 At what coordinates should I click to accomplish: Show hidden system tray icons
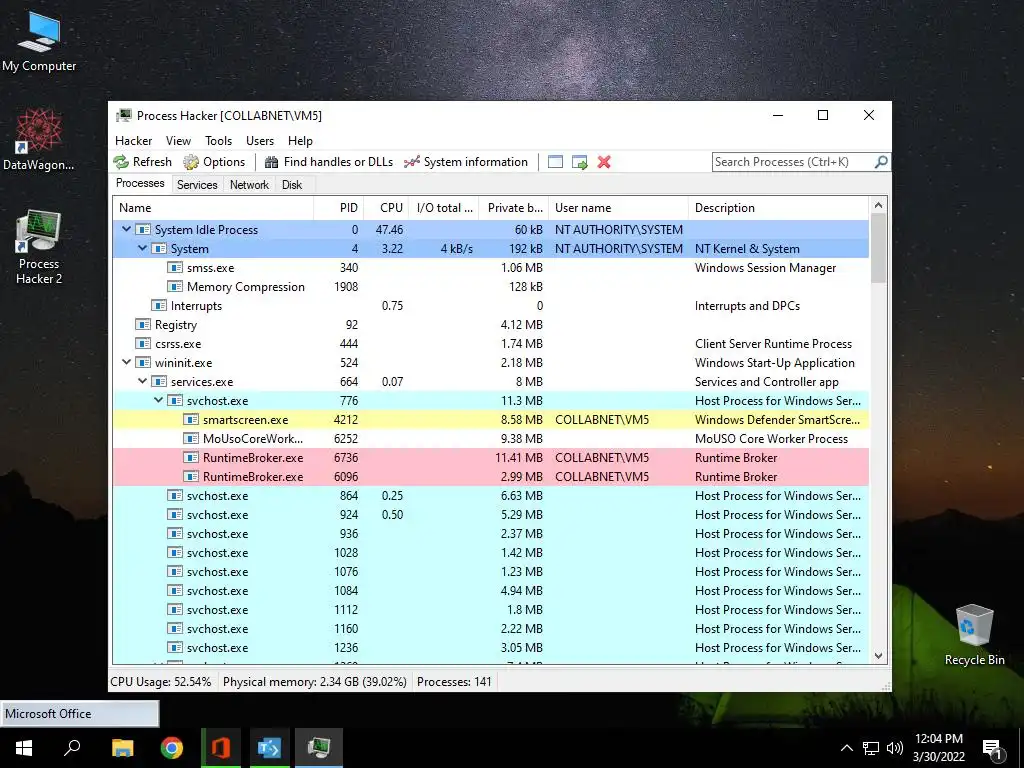coord(846,748)
